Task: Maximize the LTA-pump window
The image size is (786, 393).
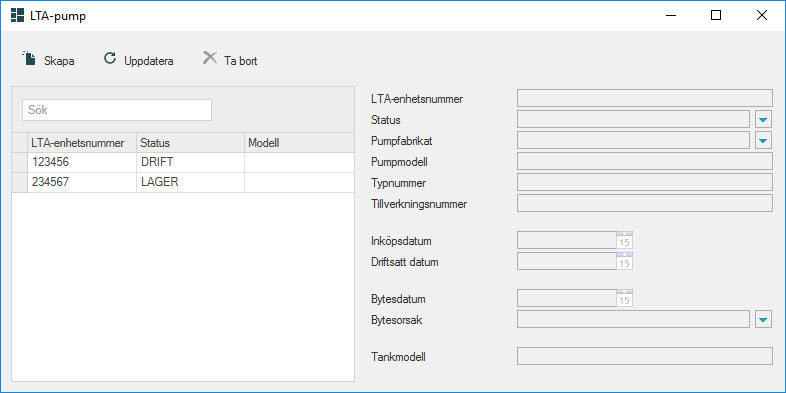Action: (x=716, y=16)
